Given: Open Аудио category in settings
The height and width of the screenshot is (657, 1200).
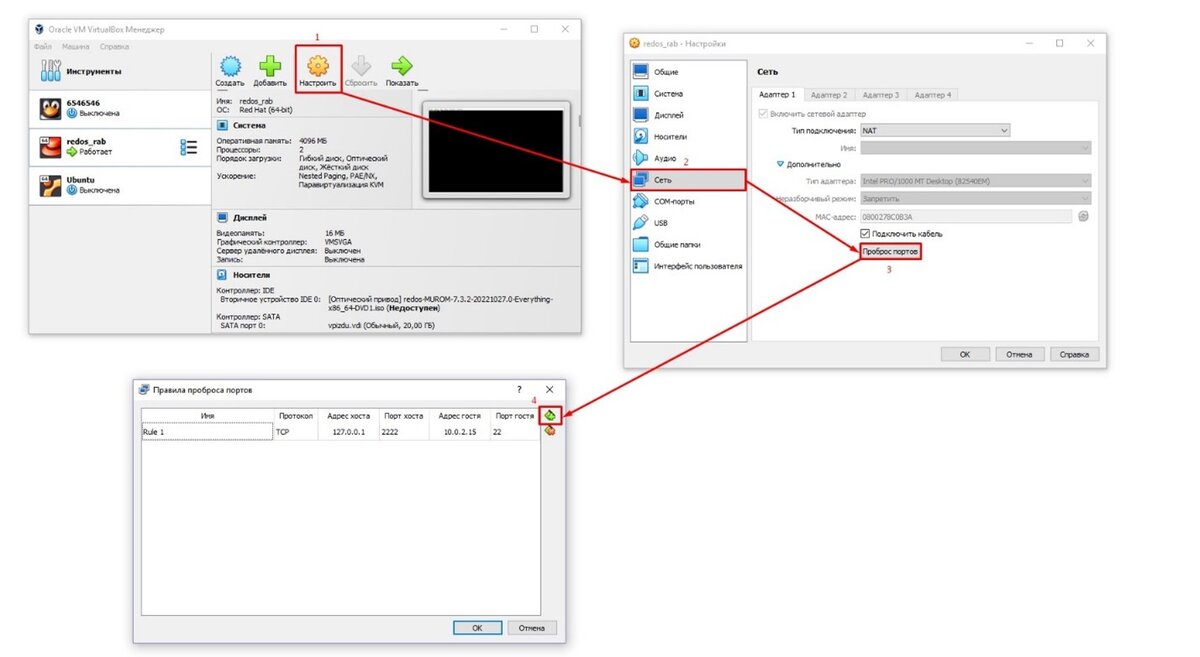Looking at the screenshot, I should pos(687,158).
